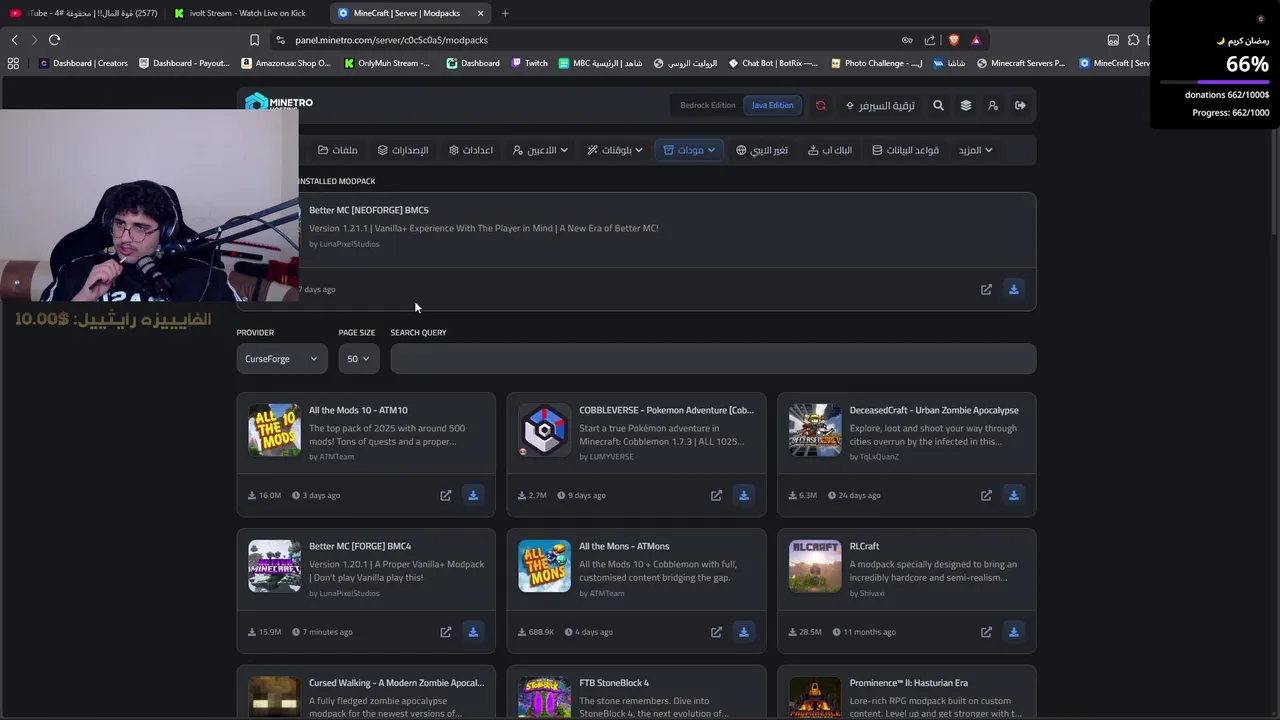
Task: Expand the اللاعبين (players) dropdown menu
Action: (x=540, y=150)
